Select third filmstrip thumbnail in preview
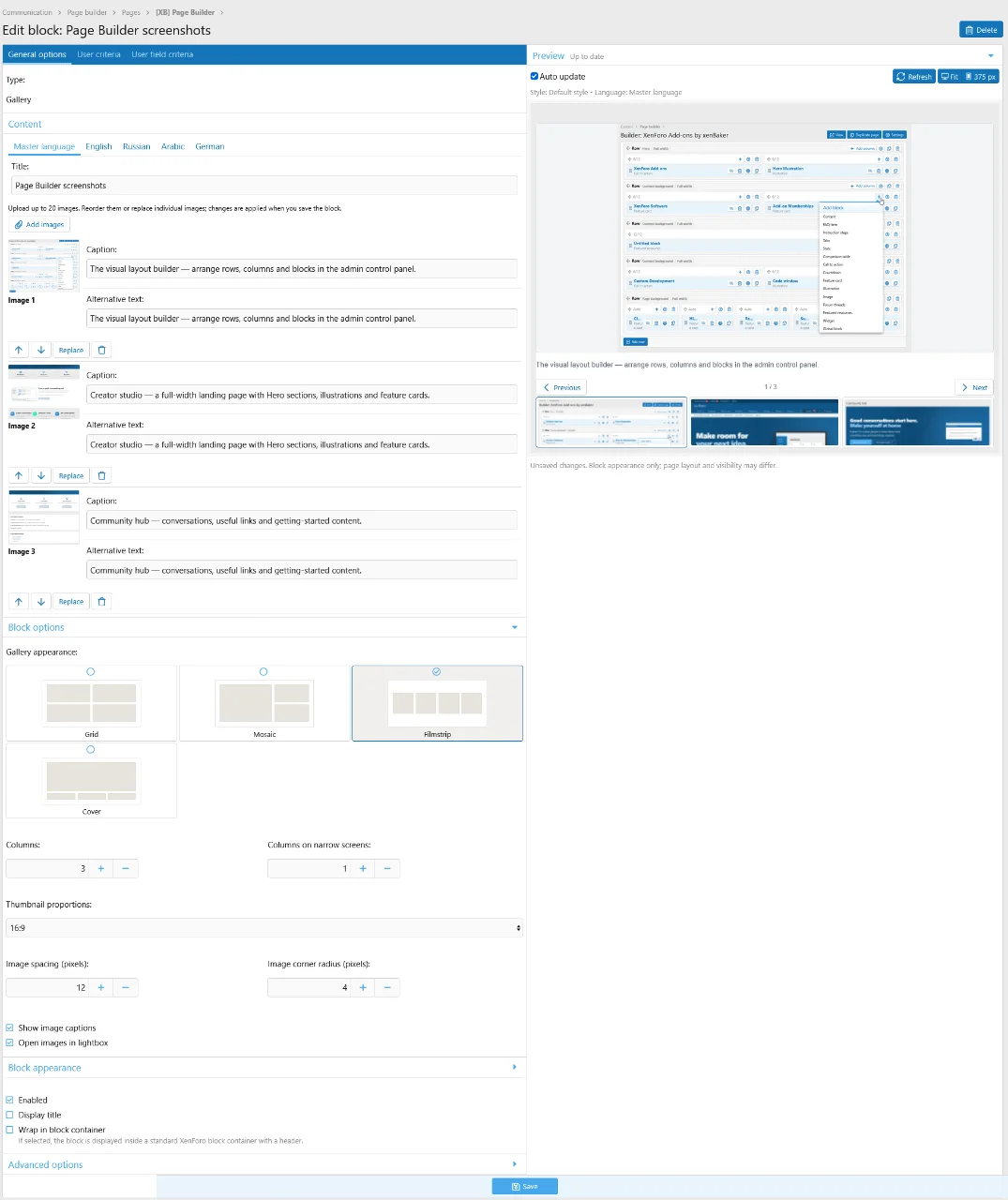1008x1200 pixels. pyautogui.click(x=918, y=422)
